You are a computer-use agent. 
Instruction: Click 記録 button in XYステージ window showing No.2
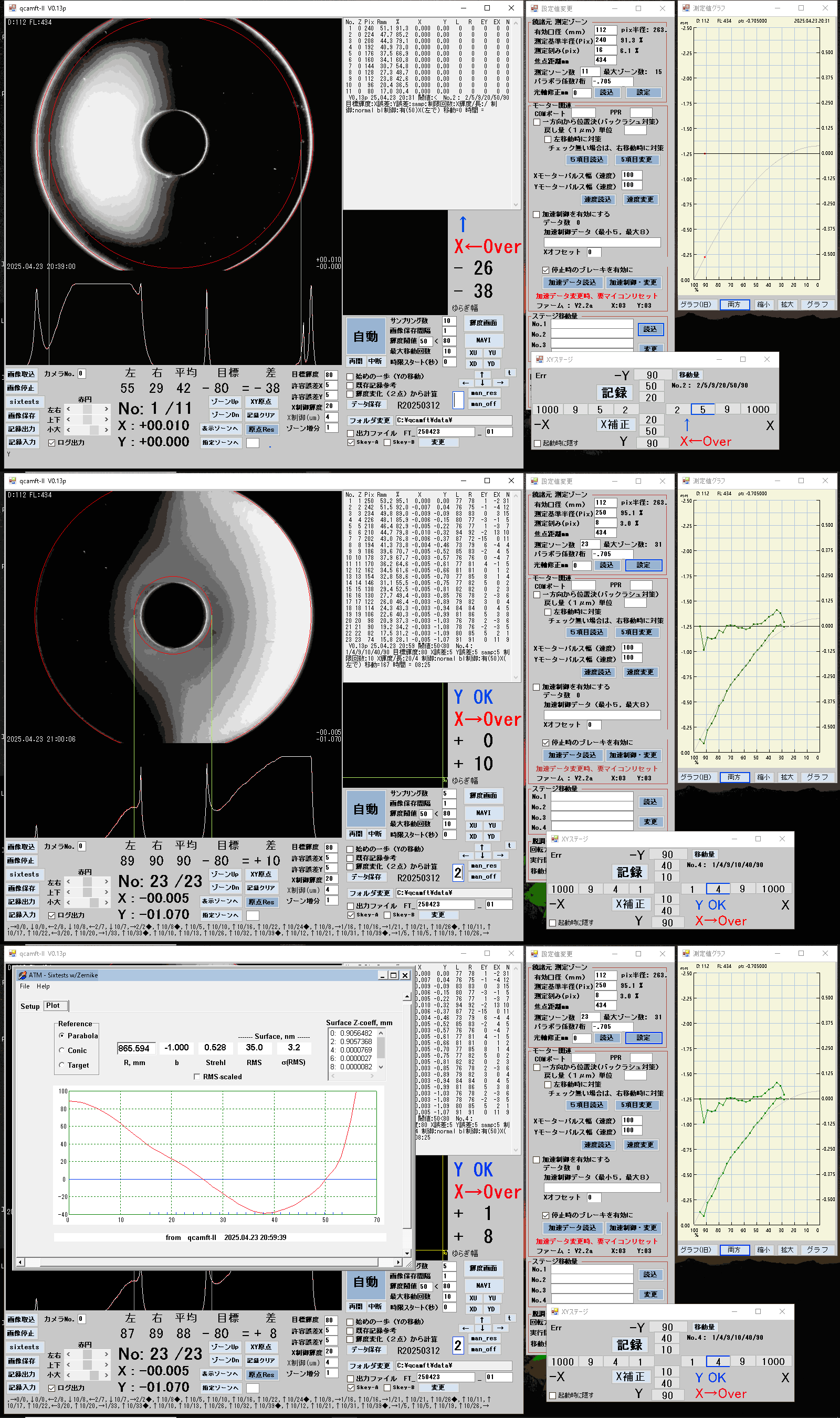coord(614,393)
